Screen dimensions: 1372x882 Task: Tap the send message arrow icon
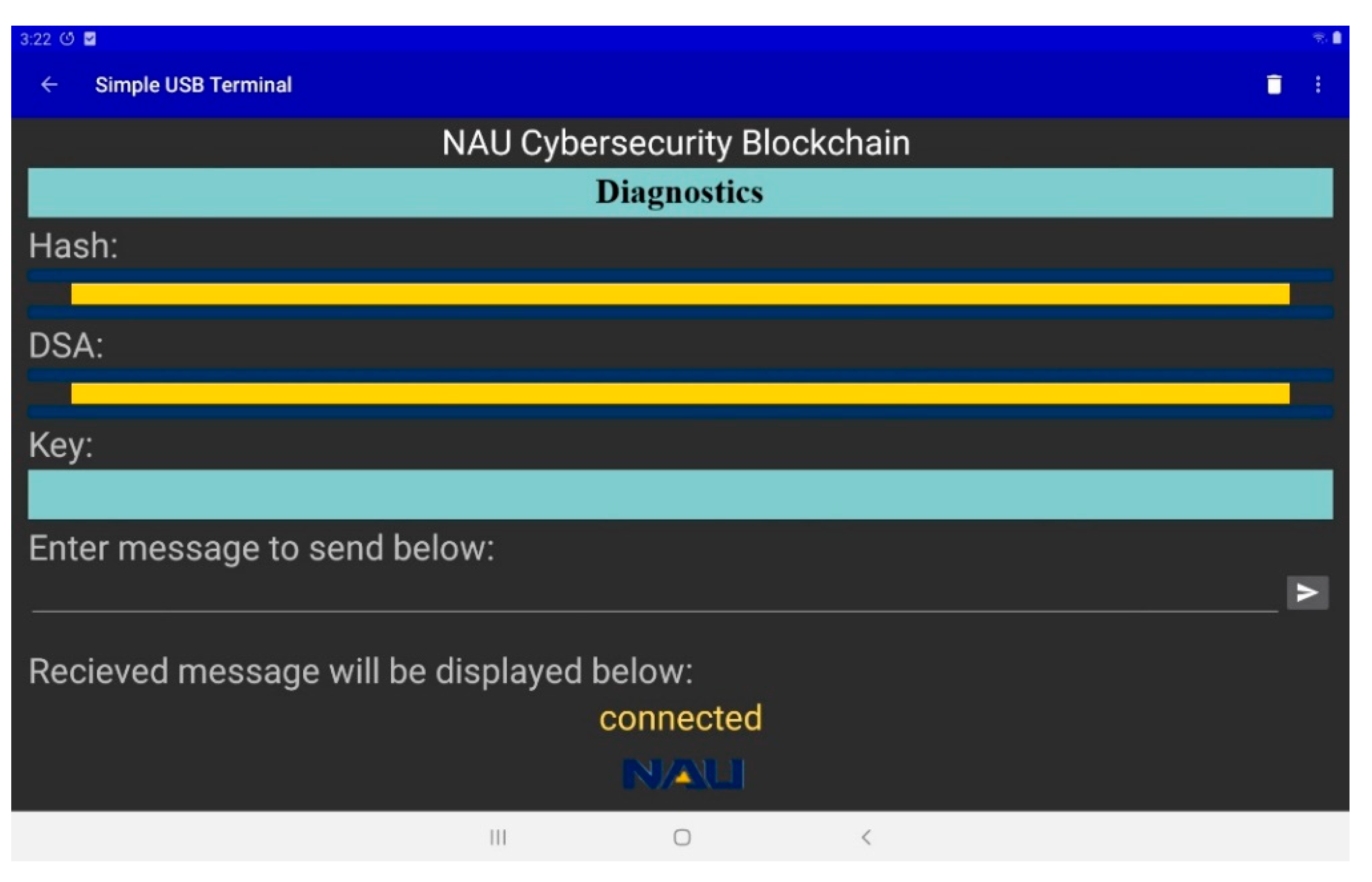tap(1307, 592)
